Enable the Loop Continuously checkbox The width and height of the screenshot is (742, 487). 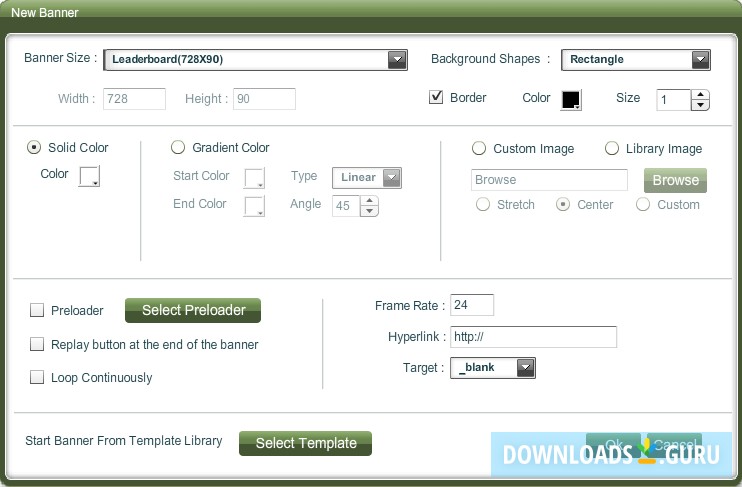point(37,377)
